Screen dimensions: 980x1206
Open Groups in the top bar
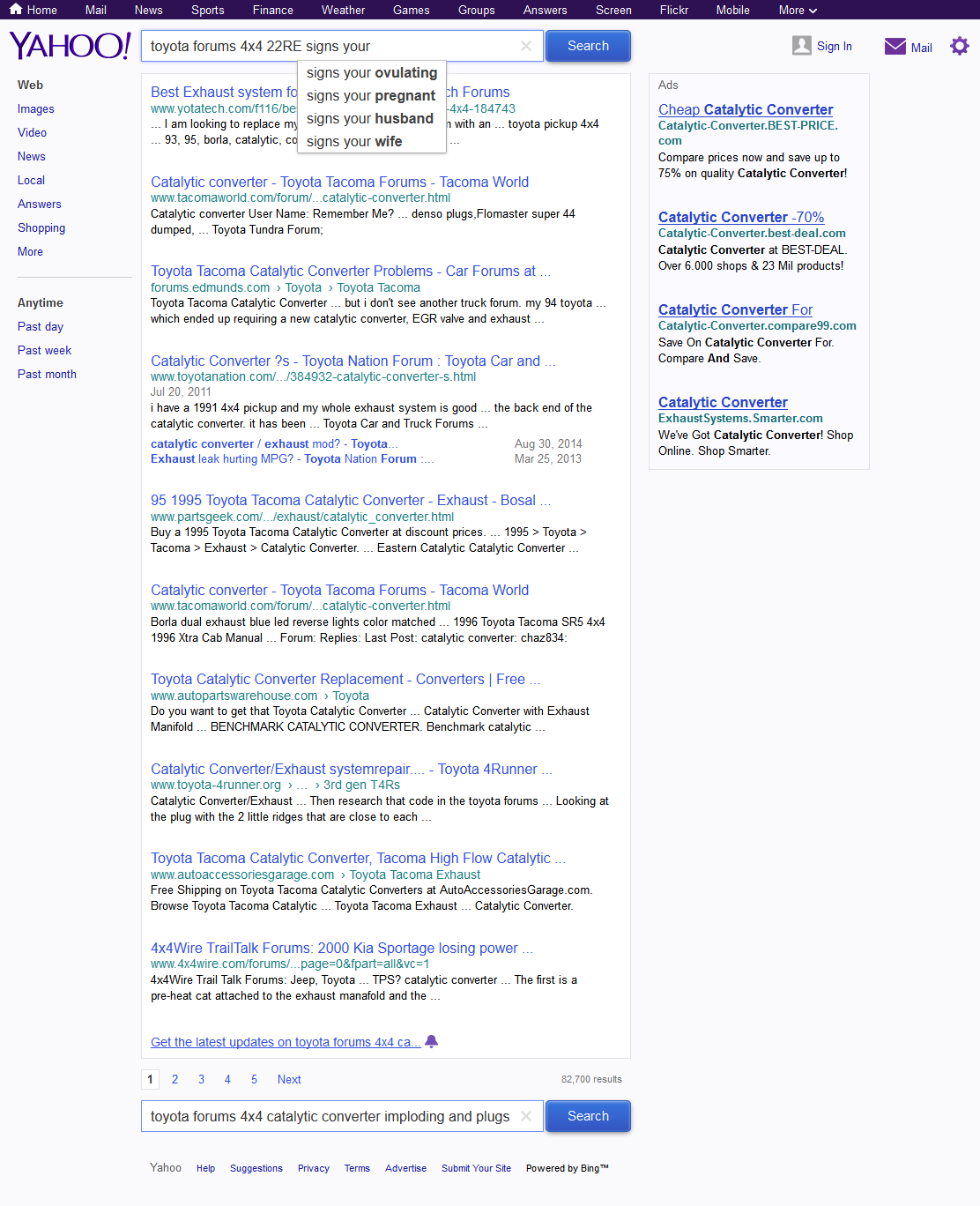click(477, 10)
